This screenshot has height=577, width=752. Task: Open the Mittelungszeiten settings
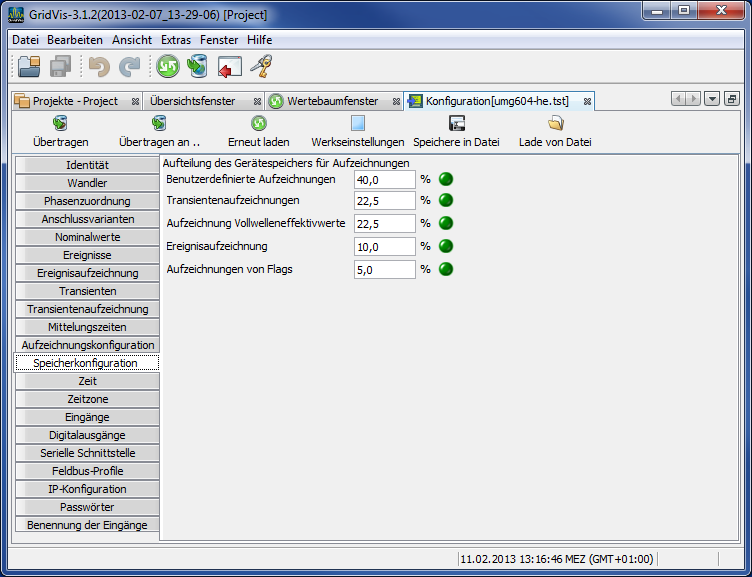(87, 327)
